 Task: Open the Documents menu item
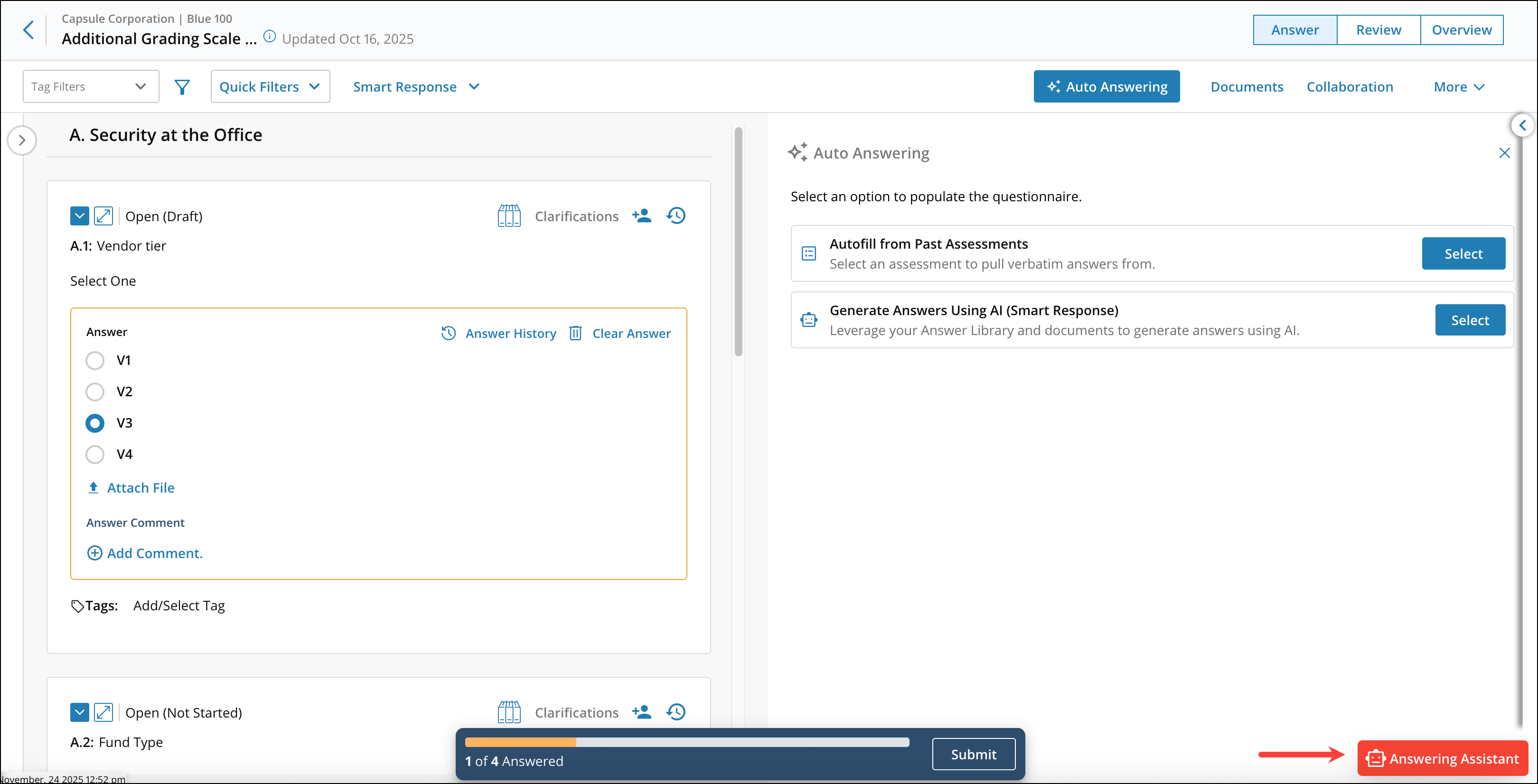[x=1247, y=86]
